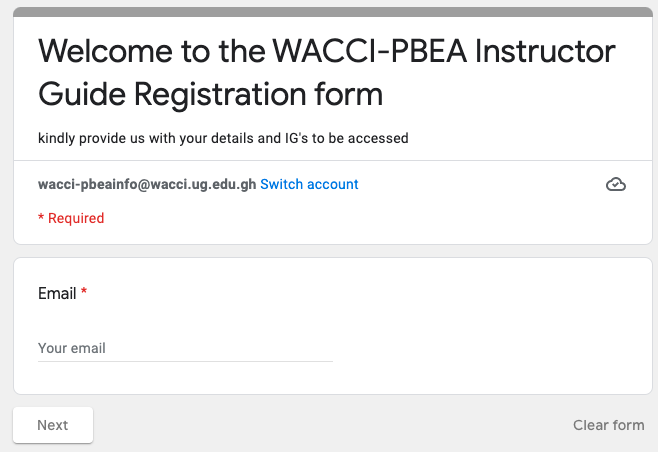Click the gray banner strip atop form header
The height and width of the screenshot is (452, 658).
click(333, 12)
